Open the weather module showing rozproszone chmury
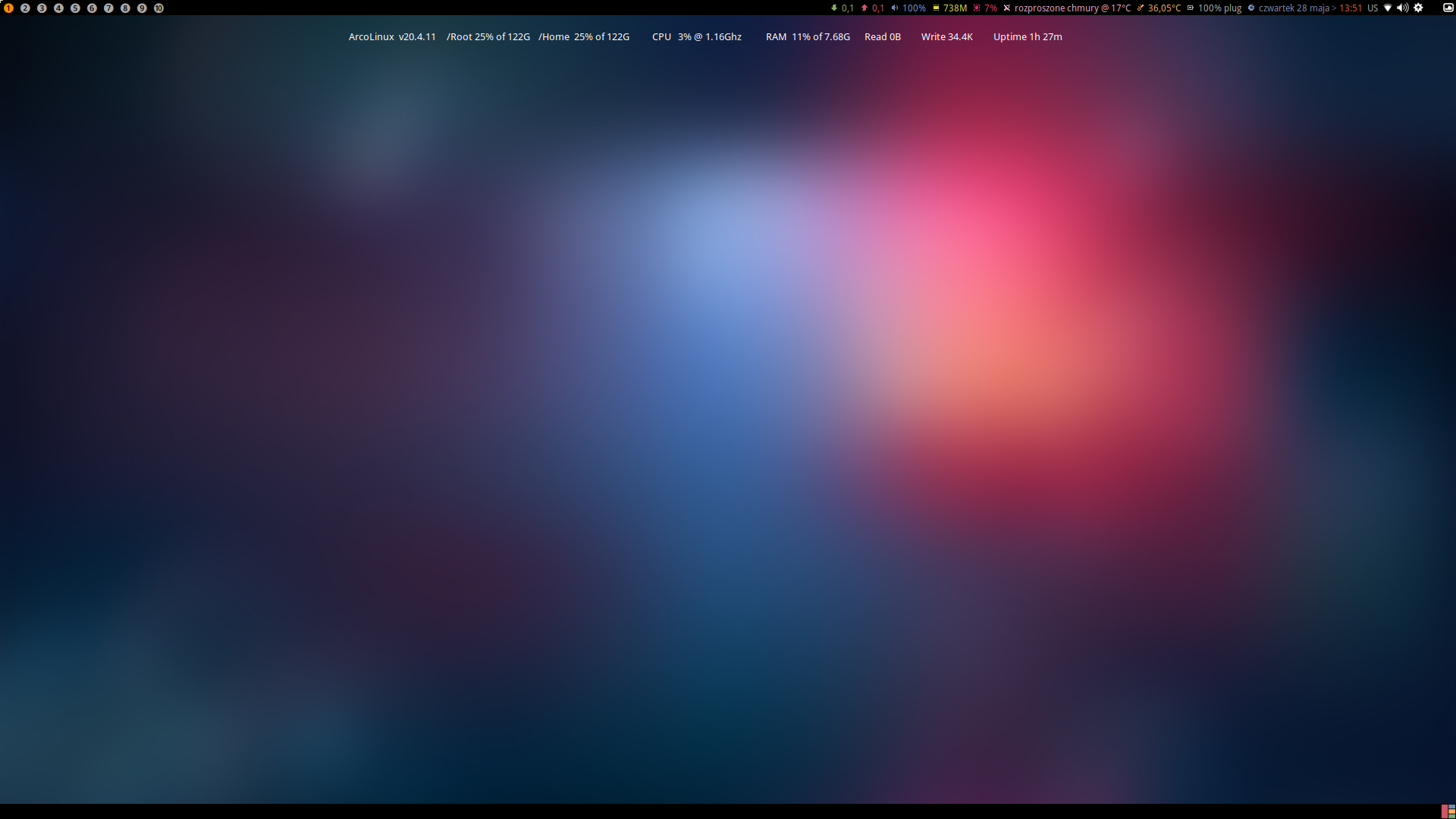The width and height of the screenshot is (1456, 819). coord(1071,8)
